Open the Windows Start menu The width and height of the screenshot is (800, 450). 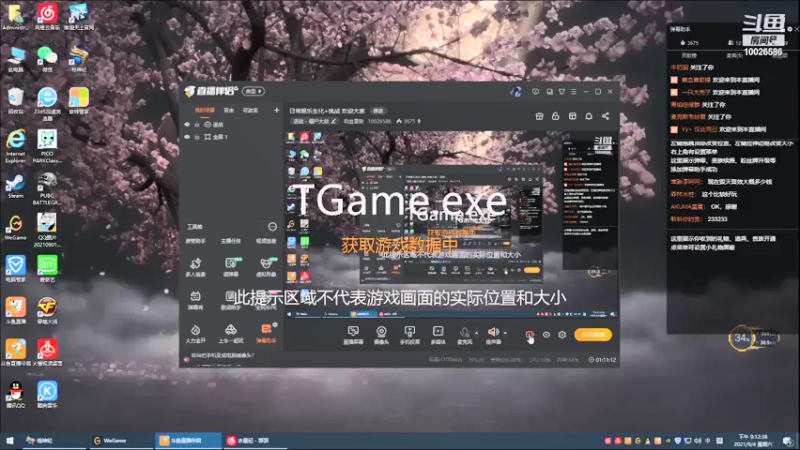9,440
